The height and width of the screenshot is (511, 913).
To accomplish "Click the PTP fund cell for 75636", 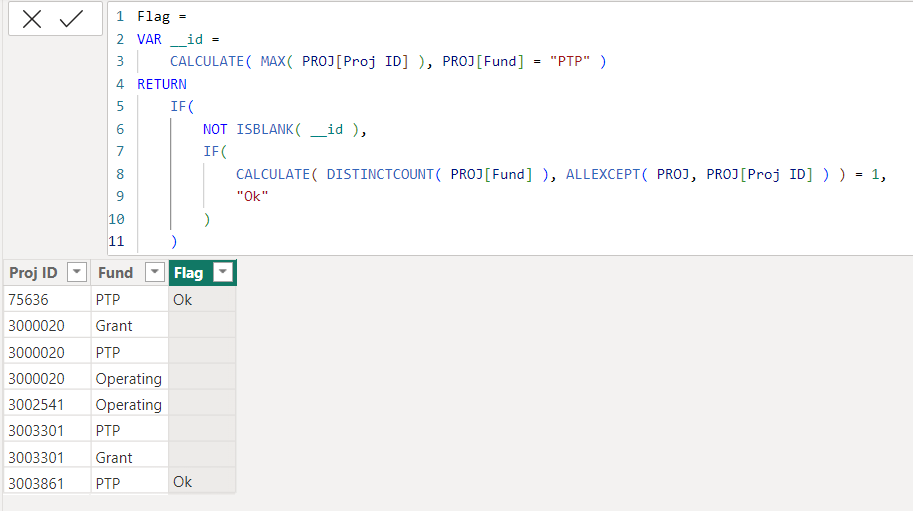I will 129,300.
